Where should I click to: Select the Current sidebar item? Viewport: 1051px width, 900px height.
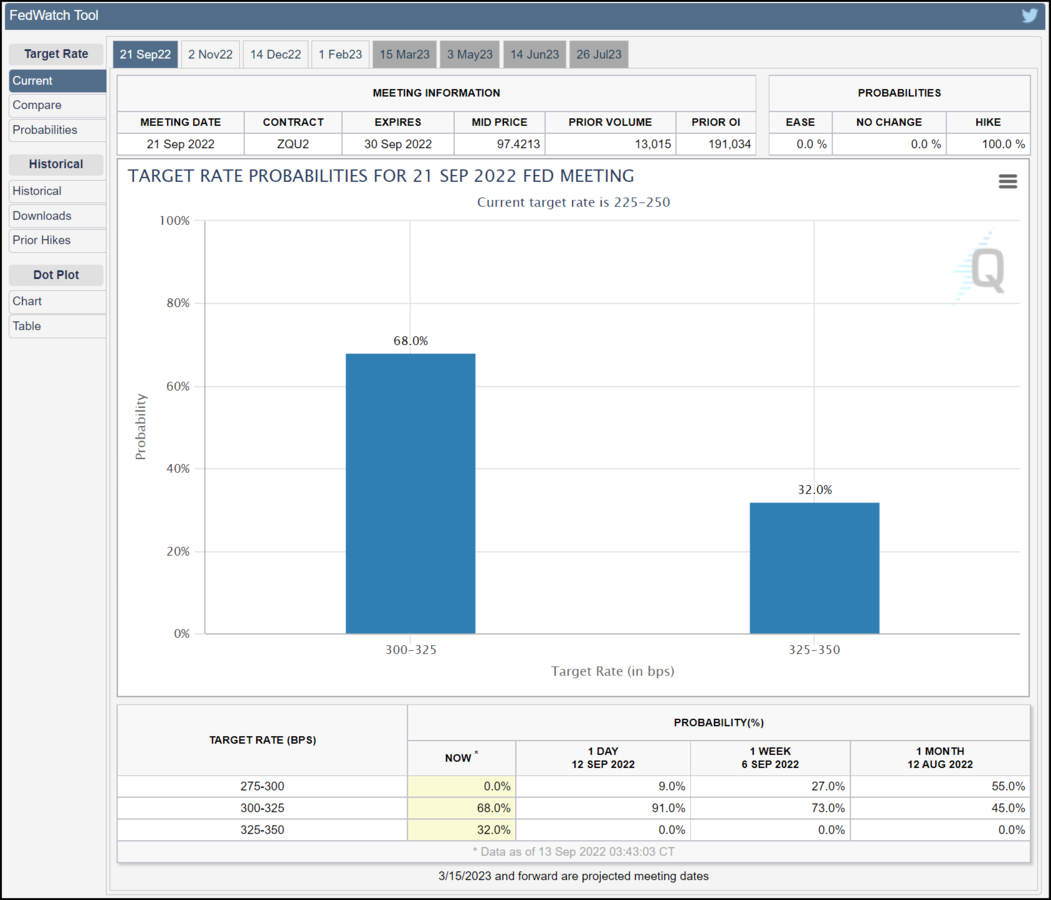56,81
